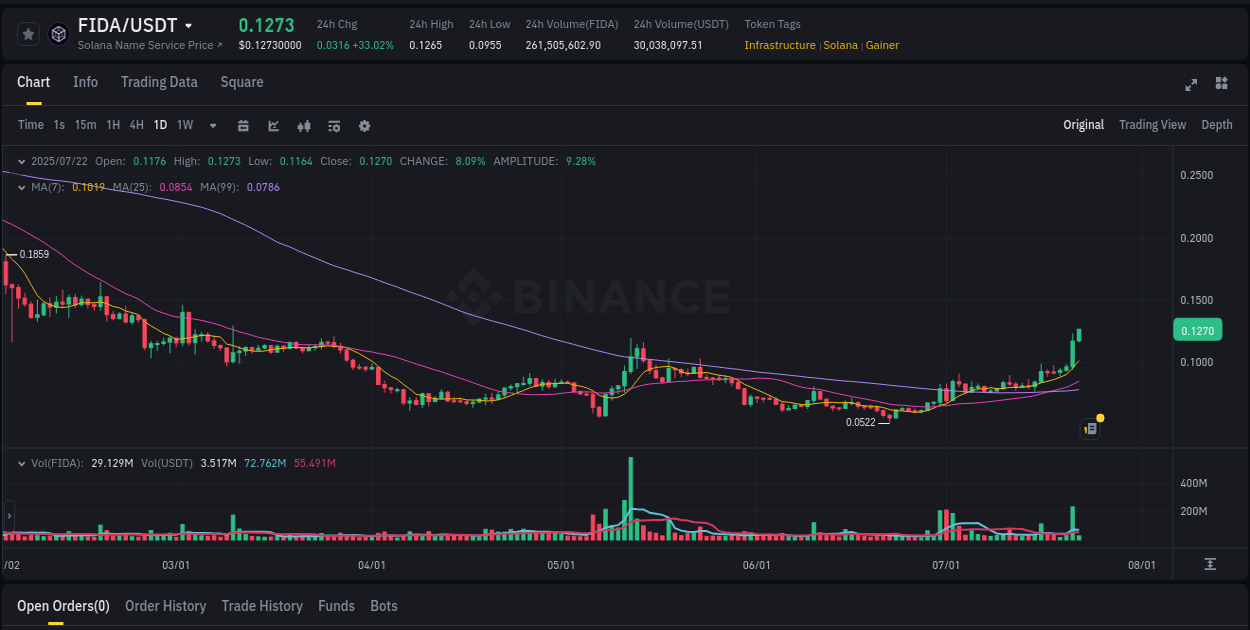The height and width of the screenshot is (630, 1250).
Task: Switch to the Trading Data tab
Action: (x=159, y=82)
